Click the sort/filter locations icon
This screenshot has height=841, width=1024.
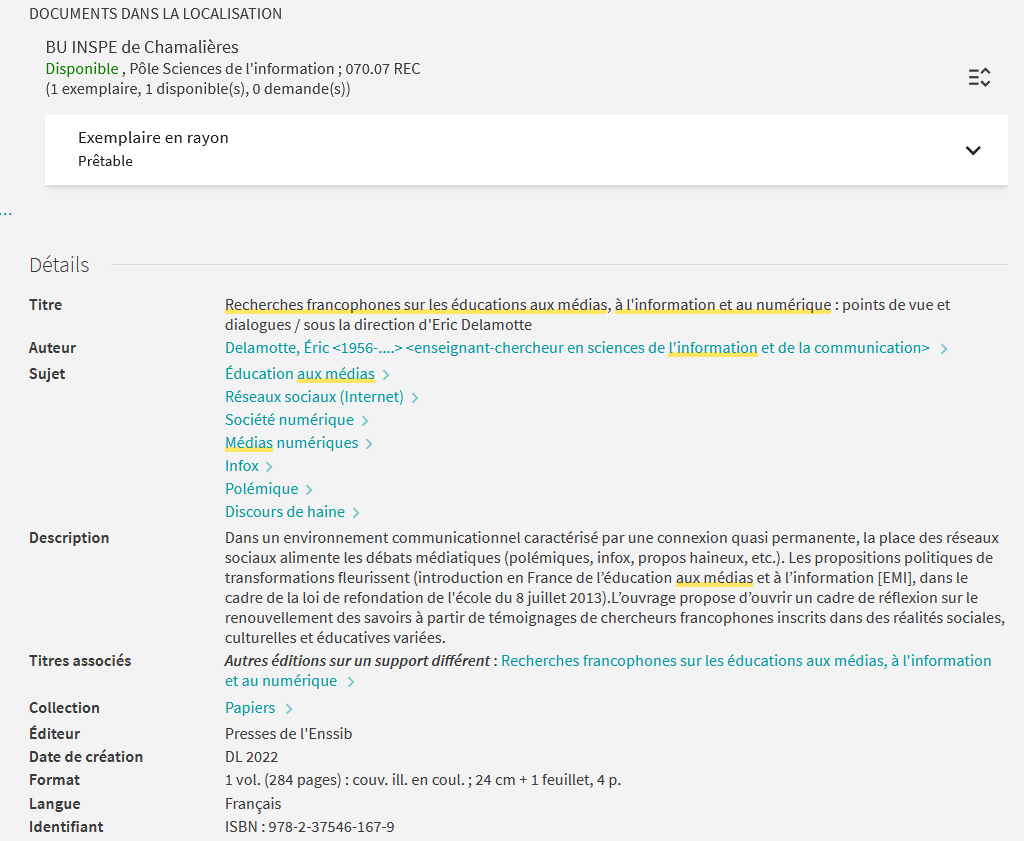pos(979,78)
